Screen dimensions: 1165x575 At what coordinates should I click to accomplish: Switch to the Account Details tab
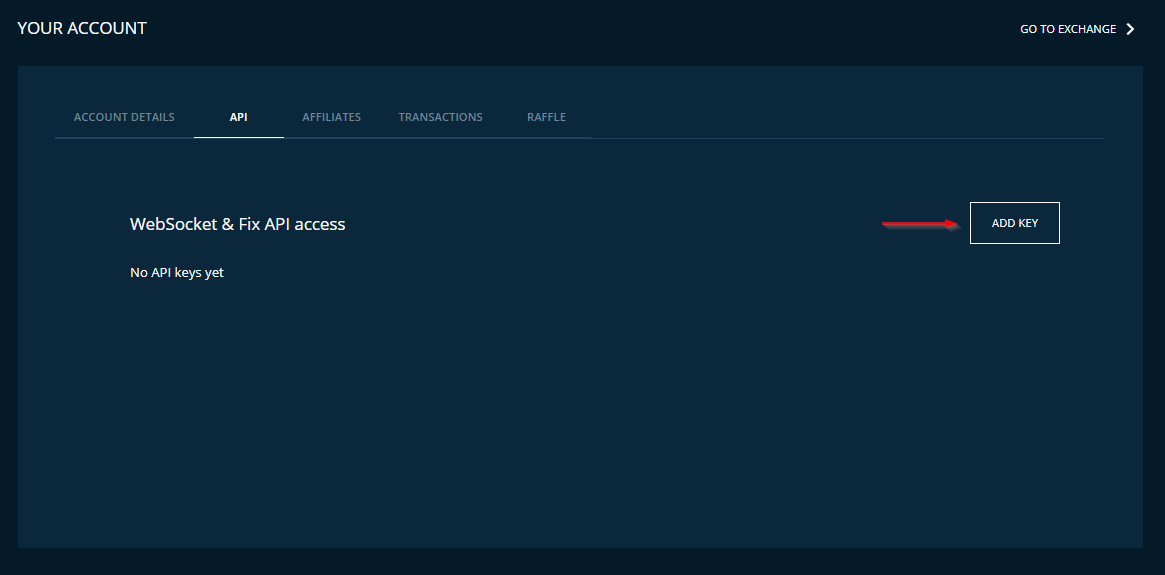coord(124,117)
